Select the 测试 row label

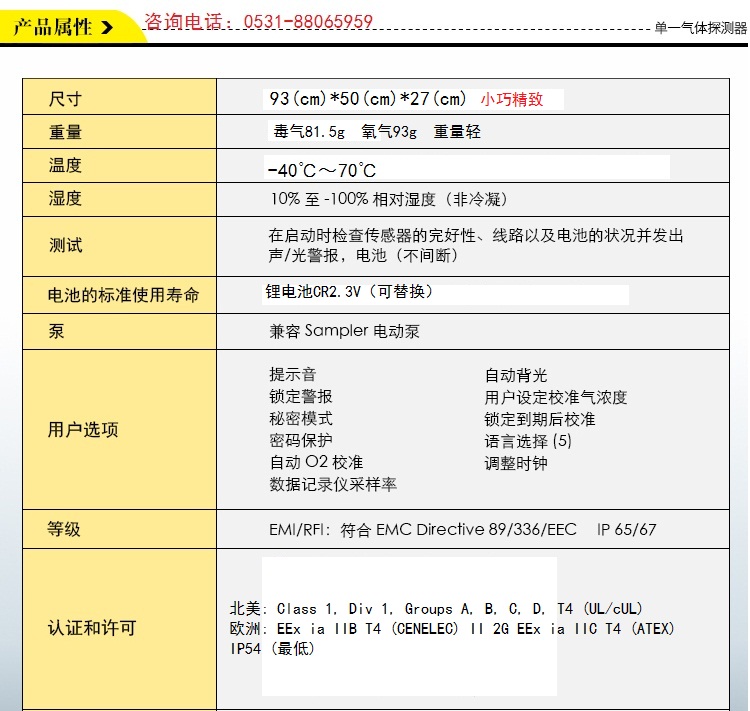(65, 245)
